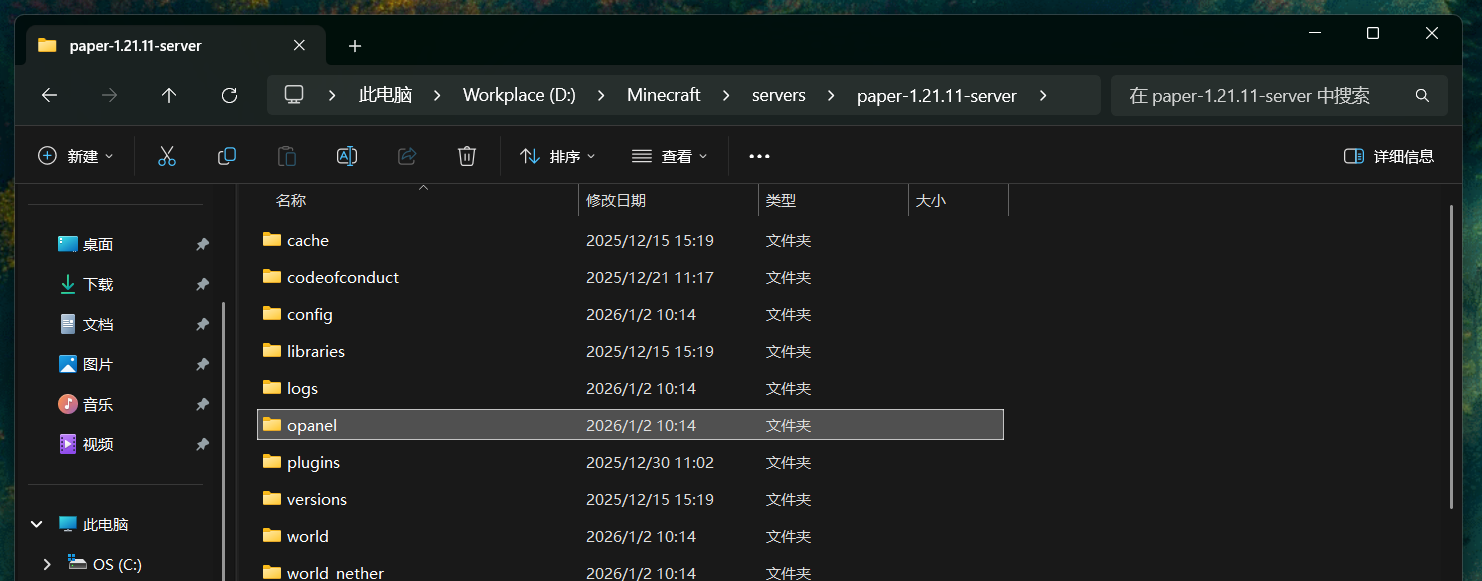Select the plugins folder
The height and width of the screenshot is (581, 1482).
click(x=313, y=463)
